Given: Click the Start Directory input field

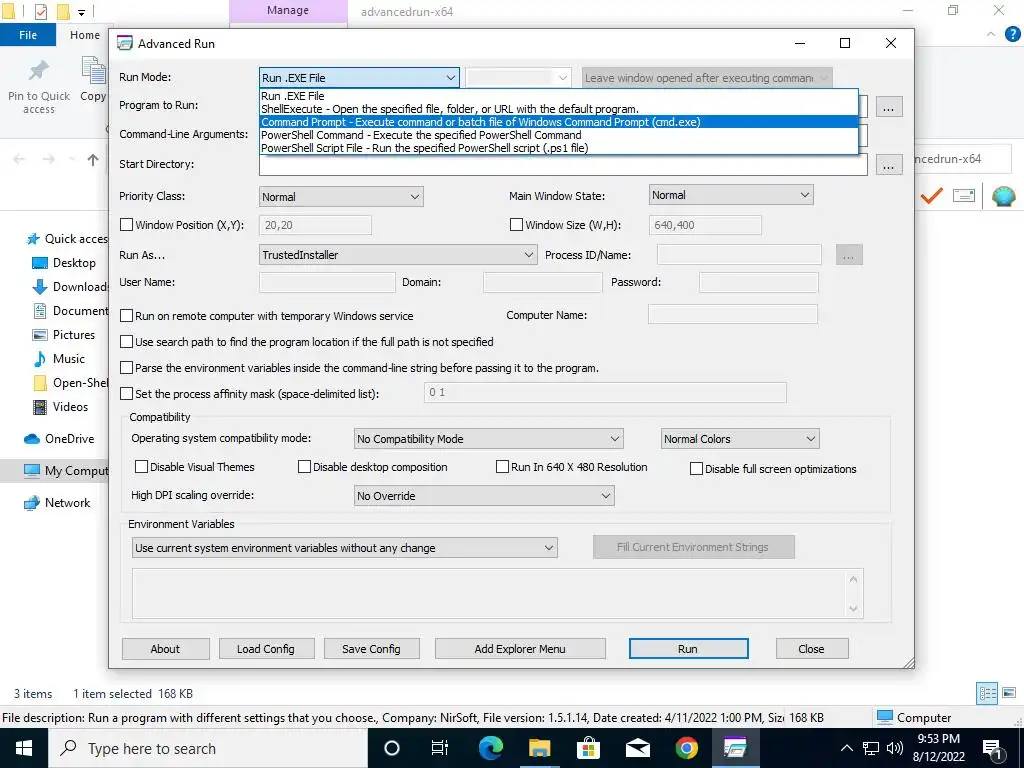Looking at the screenshot, I should [x=563, y=165].
